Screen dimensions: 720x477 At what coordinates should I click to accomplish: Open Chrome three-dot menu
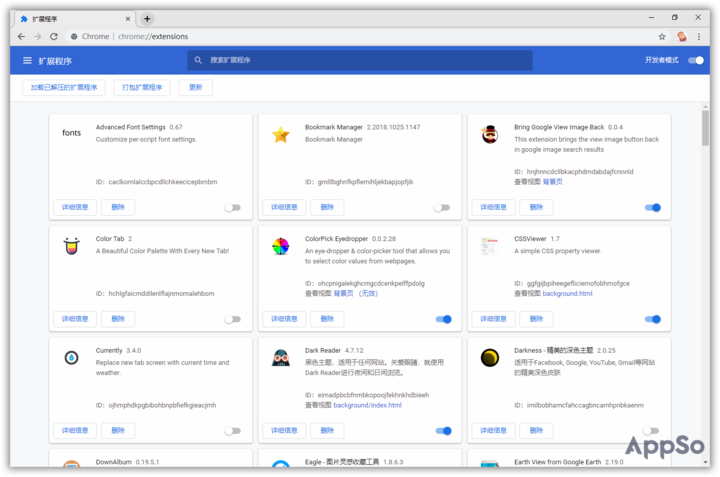698,37
